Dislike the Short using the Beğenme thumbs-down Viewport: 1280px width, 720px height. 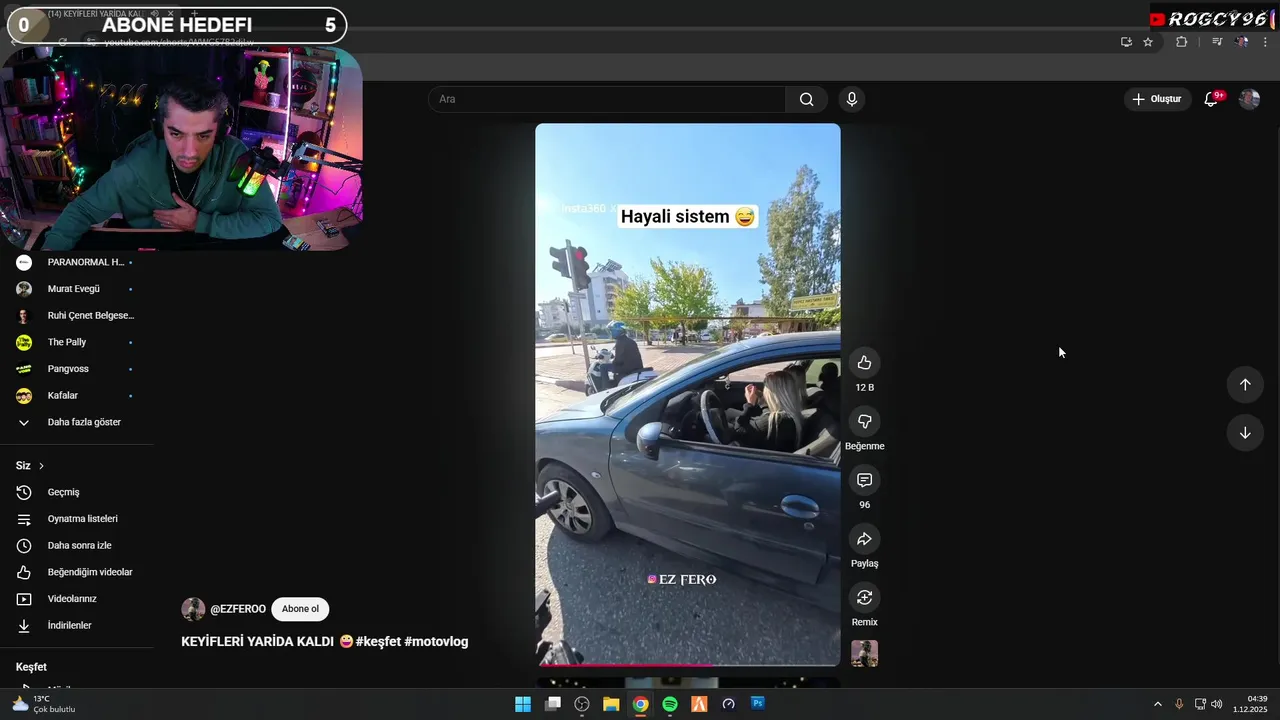coord(864,421)
